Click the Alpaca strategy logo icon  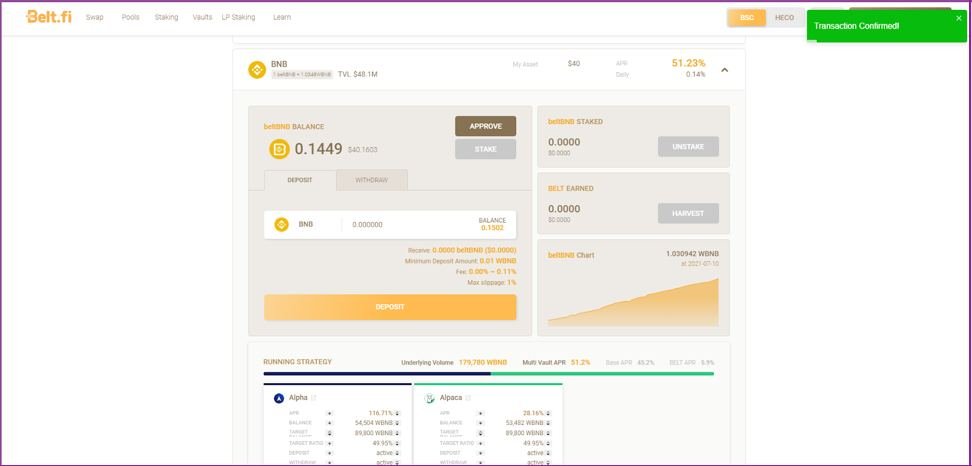pos(430,398)
